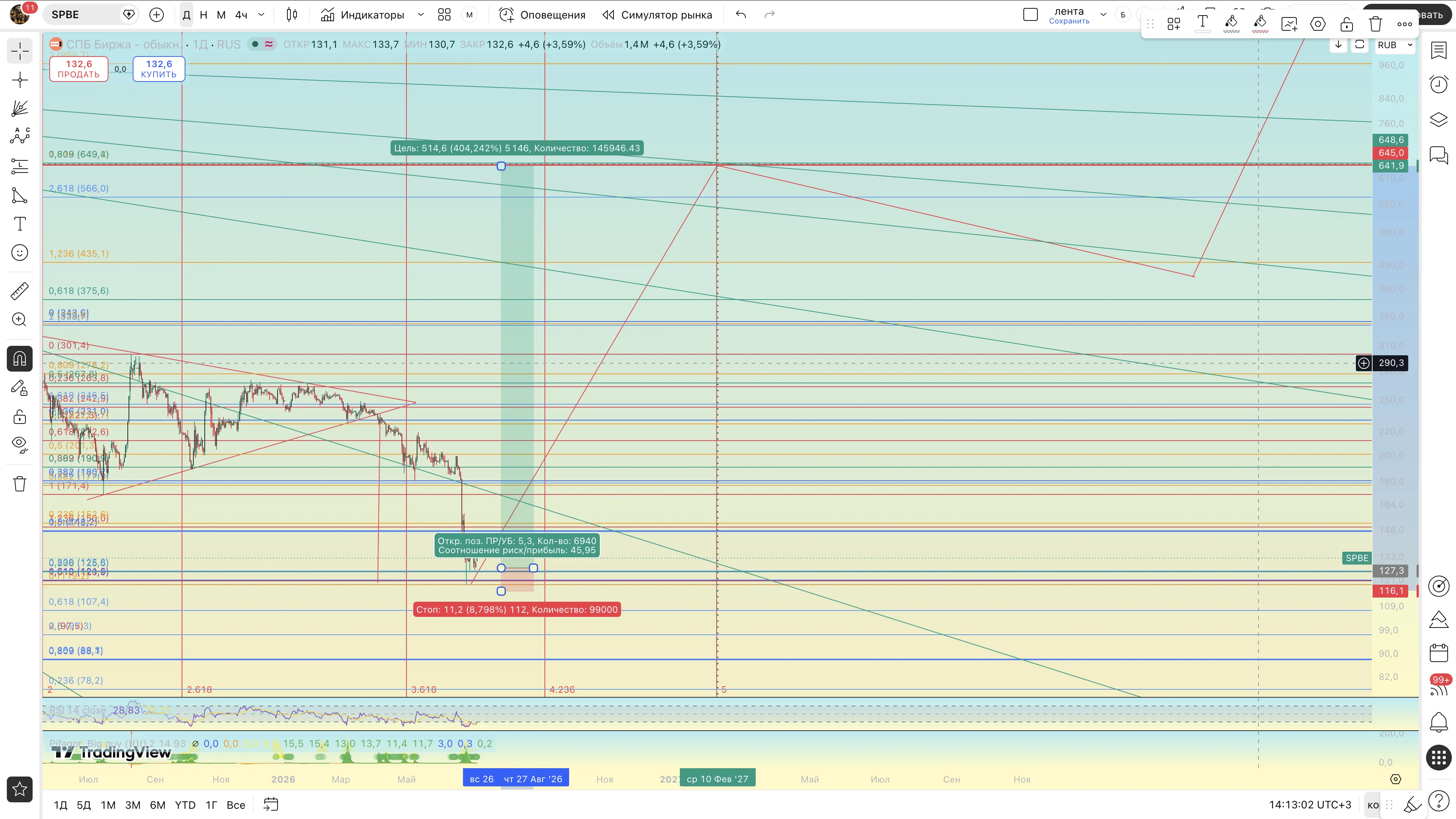Open the emoji and icons tool
The image size is (1456, 819).
point(20,253)
